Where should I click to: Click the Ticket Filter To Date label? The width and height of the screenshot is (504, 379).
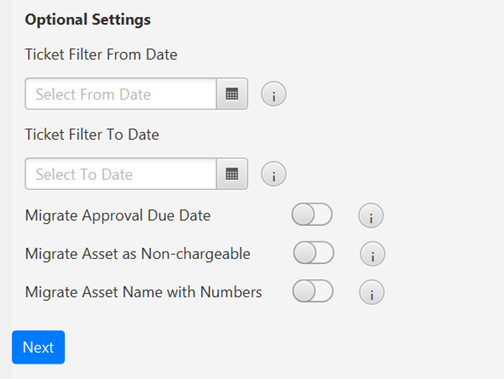click(x=92, y=134)
